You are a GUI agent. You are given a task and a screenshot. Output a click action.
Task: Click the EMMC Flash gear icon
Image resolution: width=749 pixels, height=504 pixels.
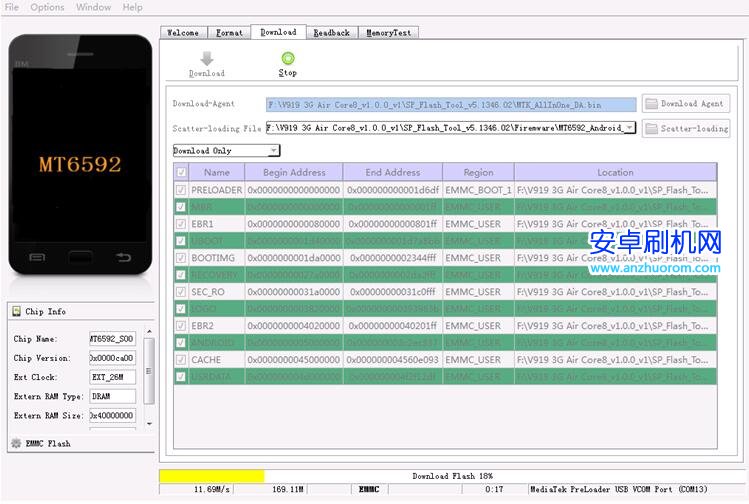[16, 443]
